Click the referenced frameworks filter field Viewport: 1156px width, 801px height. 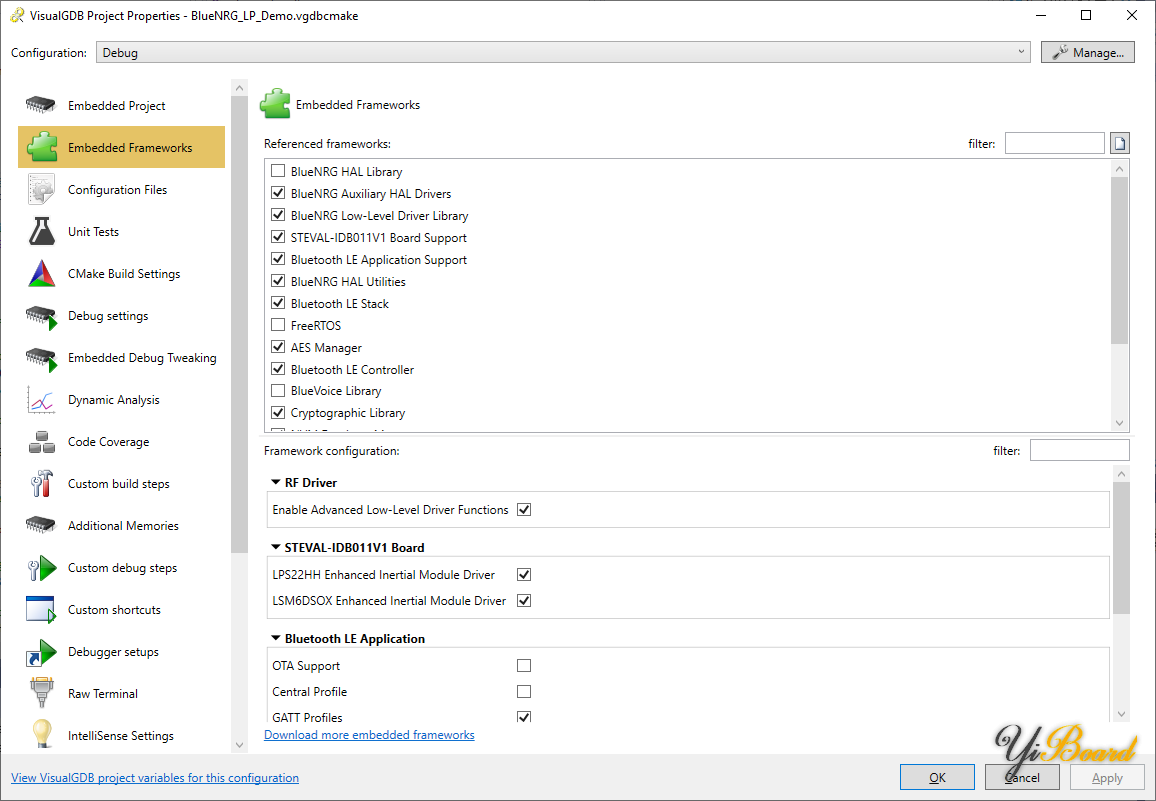1054,143
